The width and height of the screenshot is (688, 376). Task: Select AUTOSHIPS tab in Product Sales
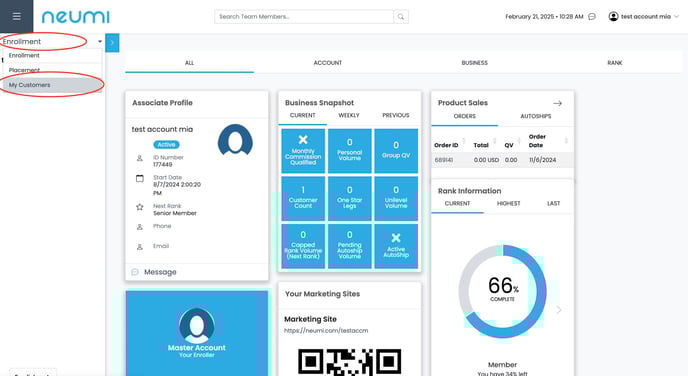[x=535, y=116]
